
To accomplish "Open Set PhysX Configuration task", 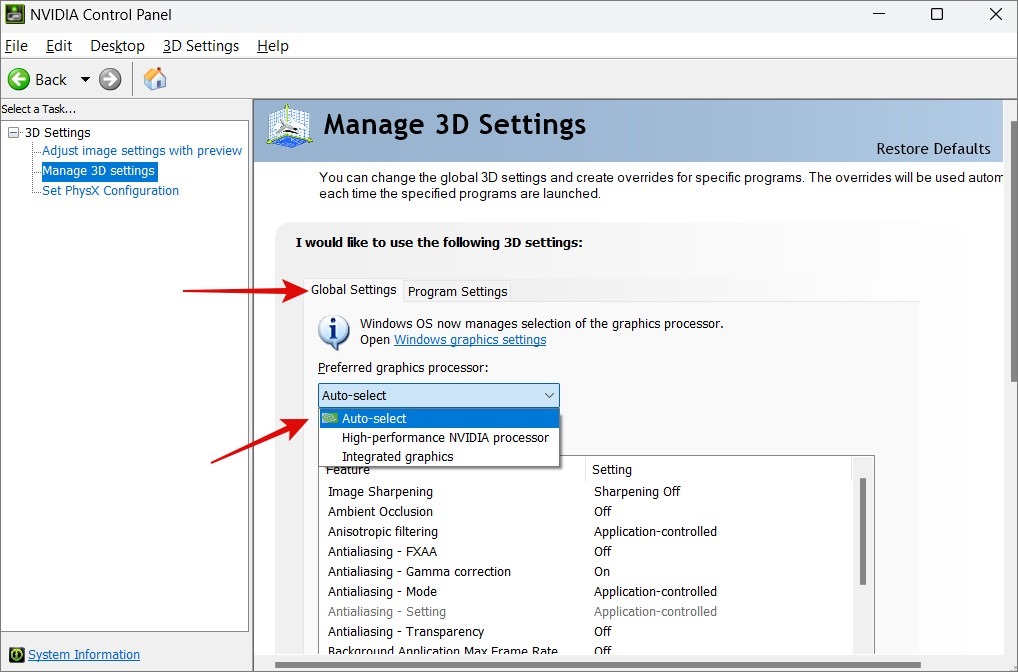I will (x=110, y=191).
